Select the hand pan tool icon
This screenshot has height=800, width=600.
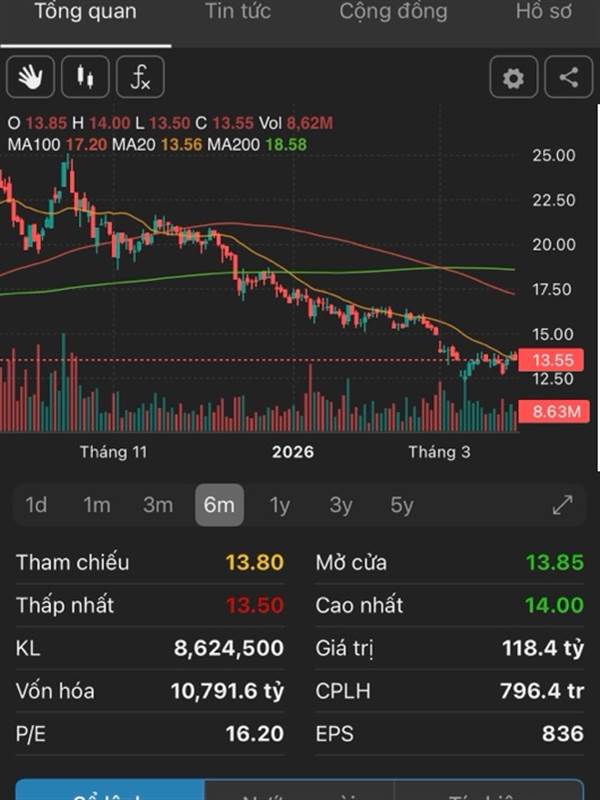30,77
